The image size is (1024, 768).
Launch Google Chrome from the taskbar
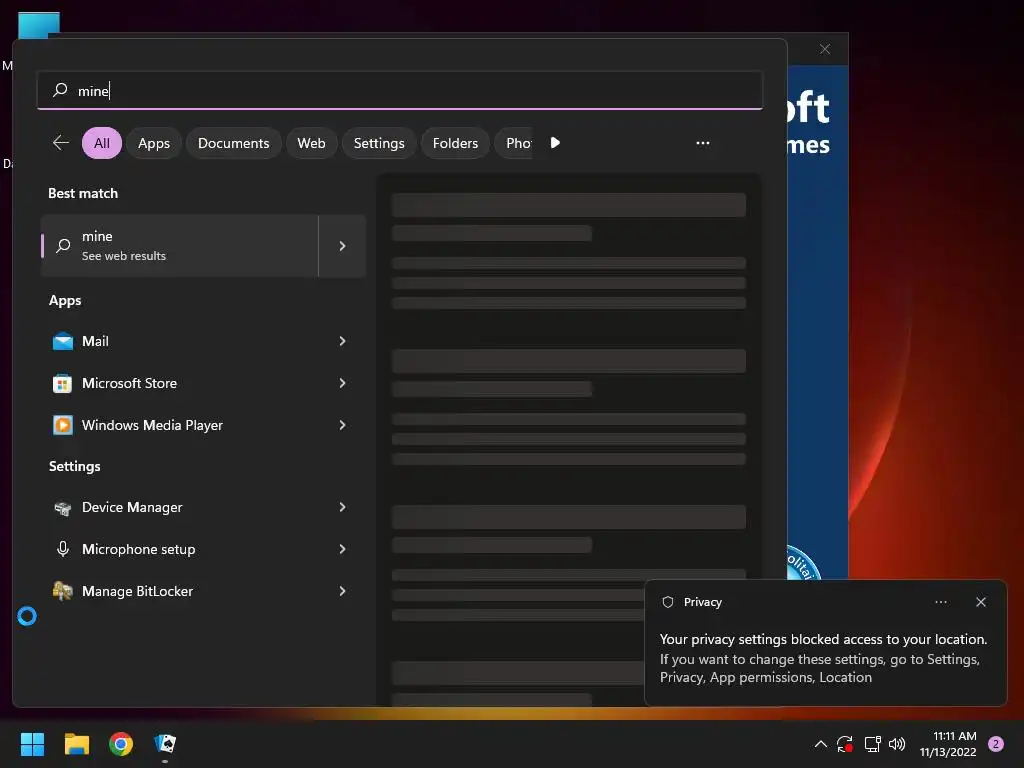tap(121, 744)
